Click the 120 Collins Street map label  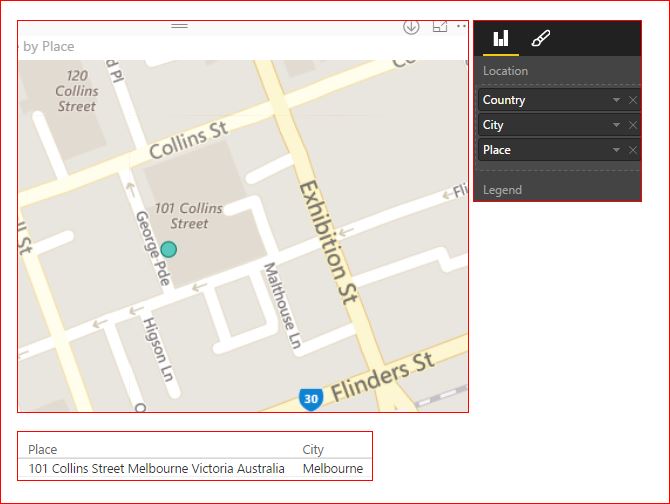point(77,91)
